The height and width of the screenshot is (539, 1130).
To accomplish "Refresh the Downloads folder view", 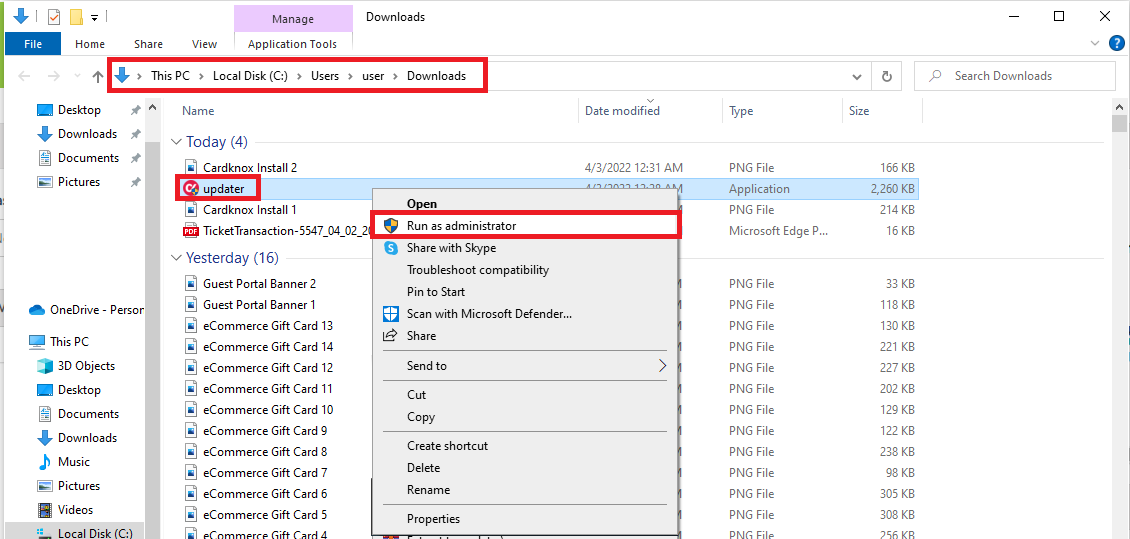I will pos(887,76).
